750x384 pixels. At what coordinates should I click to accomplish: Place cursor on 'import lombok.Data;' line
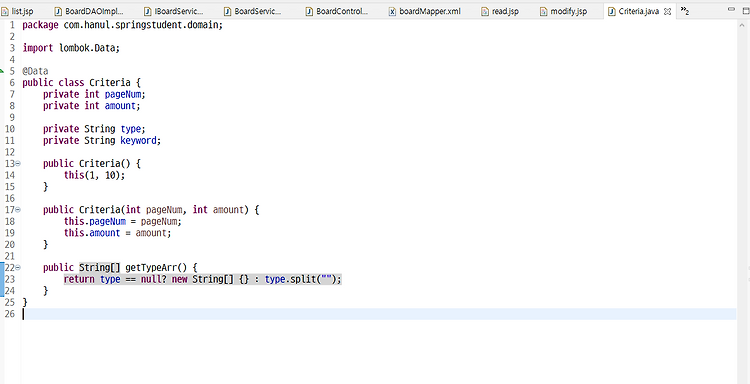tap(71, 48)
